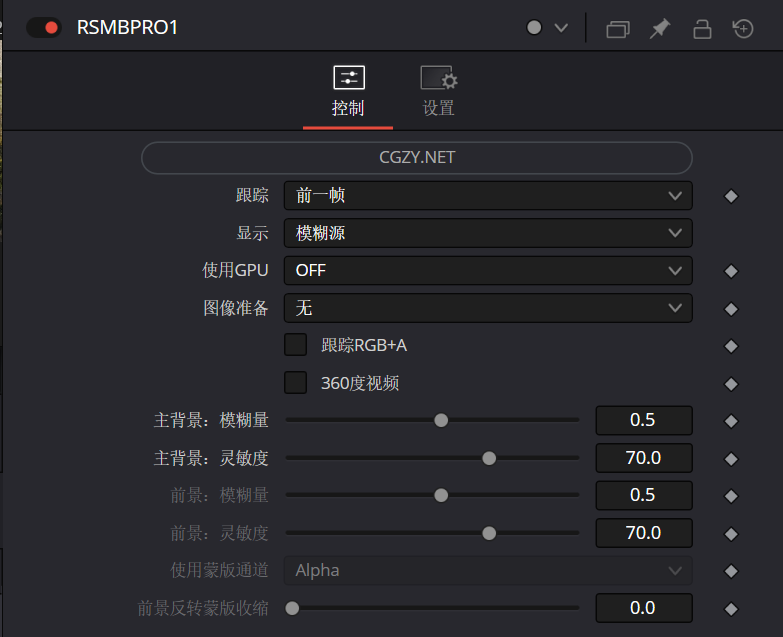Click the reset settings icon in header
Image resolution: width=783 pixels, height=637 pixels.
(743, 29)
